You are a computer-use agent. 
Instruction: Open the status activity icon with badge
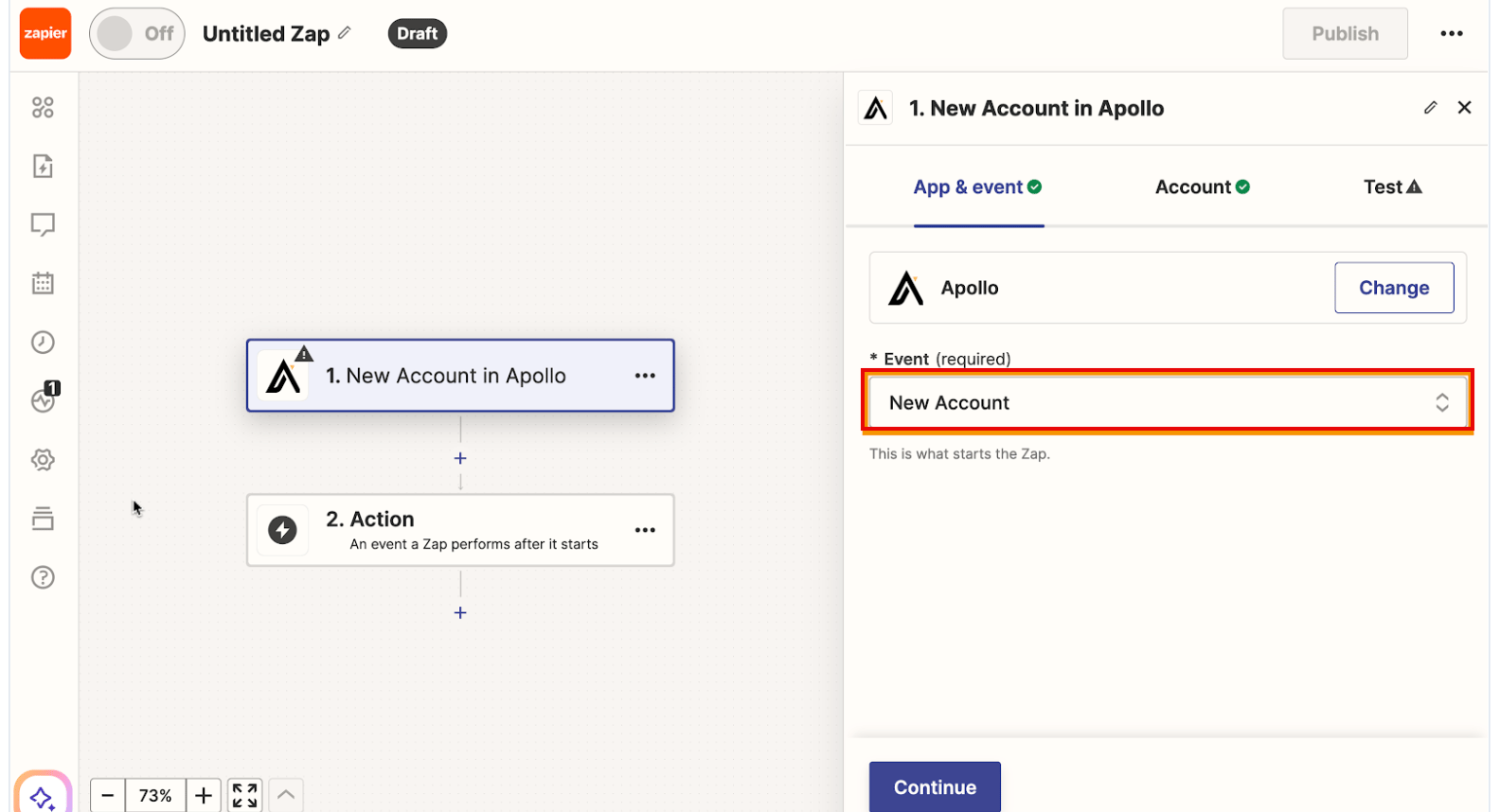45,398
